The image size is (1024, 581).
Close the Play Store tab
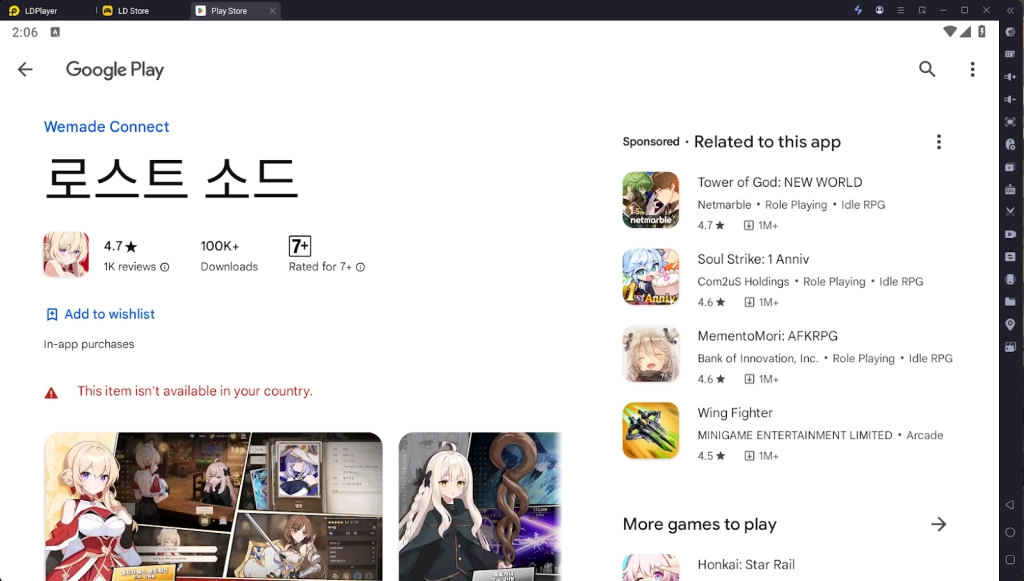[x=272, y=10]
